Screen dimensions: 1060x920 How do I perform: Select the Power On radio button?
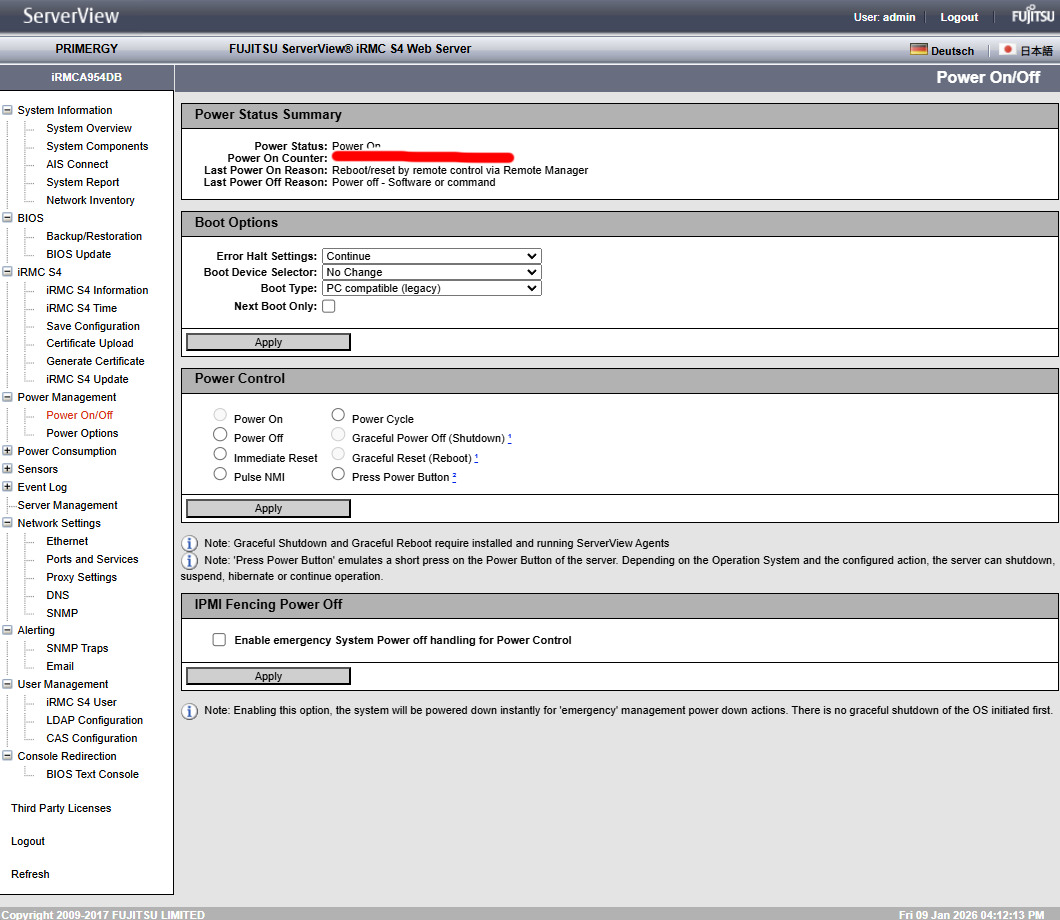click(220, 414)
